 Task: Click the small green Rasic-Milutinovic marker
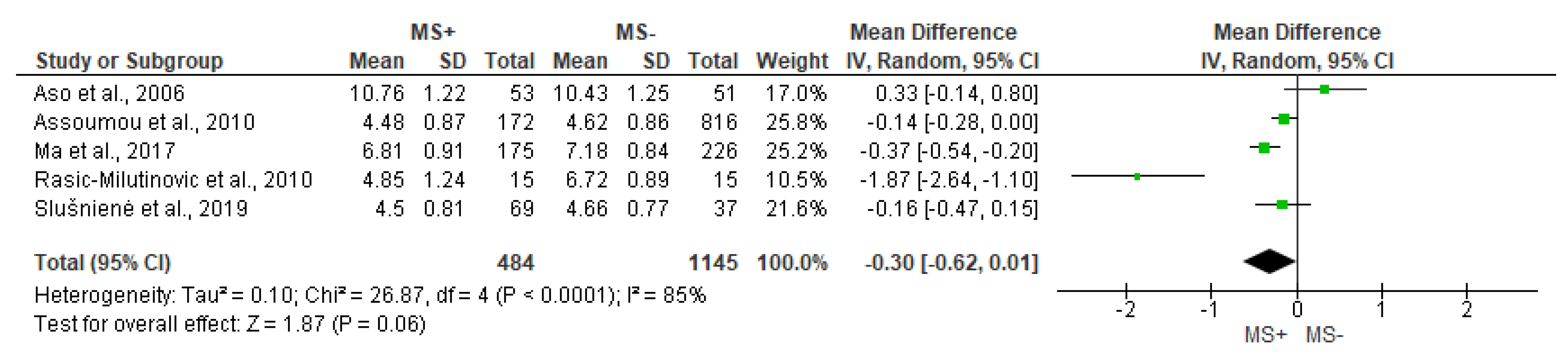tap(1137, 177)
